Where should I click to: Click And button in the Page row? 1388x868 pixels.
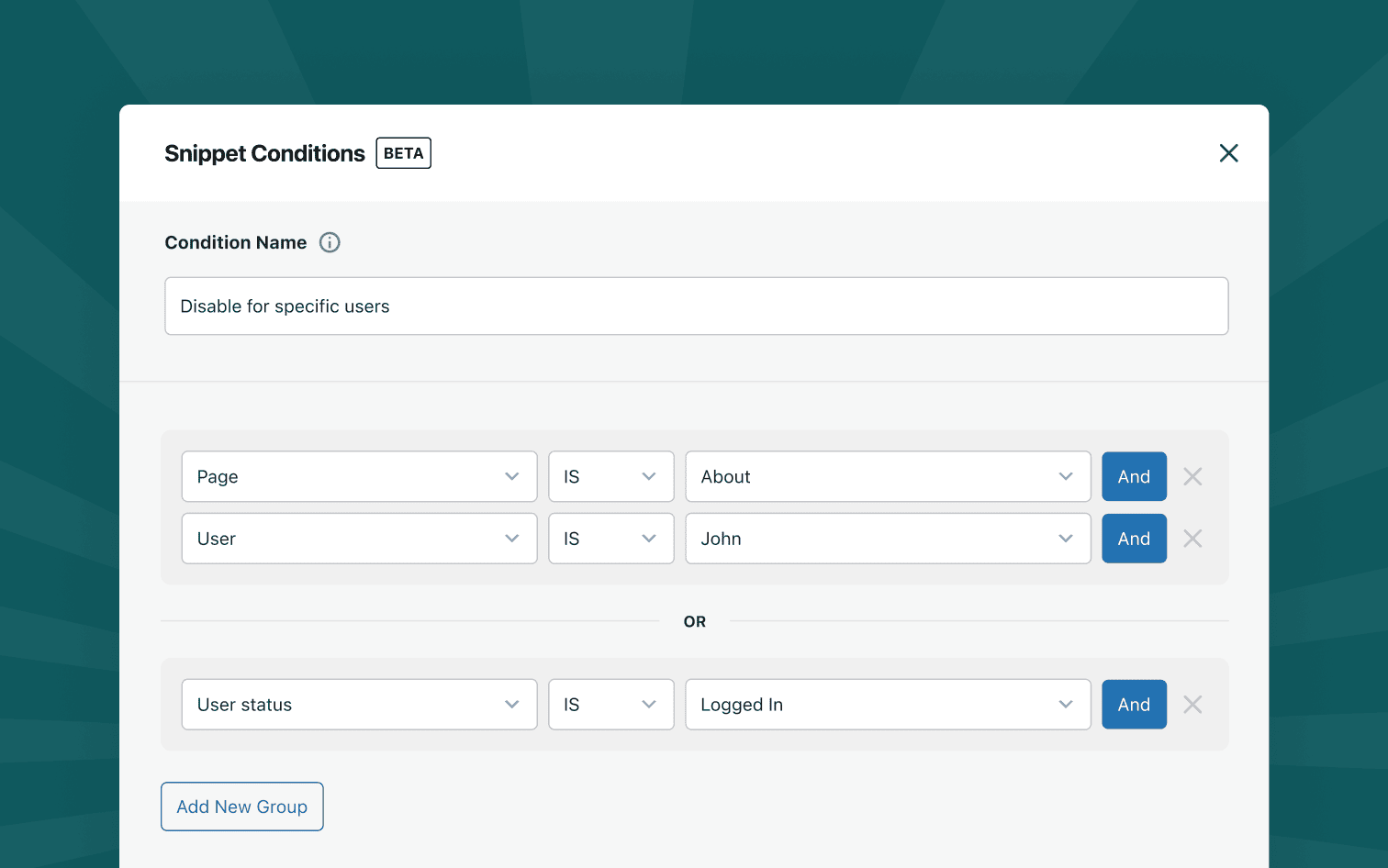tap(1134, 476)
